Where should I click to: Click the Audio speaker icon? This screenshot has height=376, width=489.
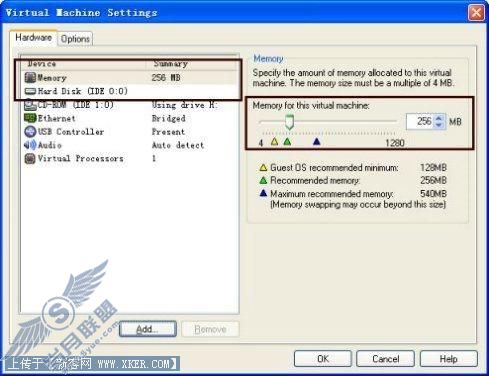point(30,145)
